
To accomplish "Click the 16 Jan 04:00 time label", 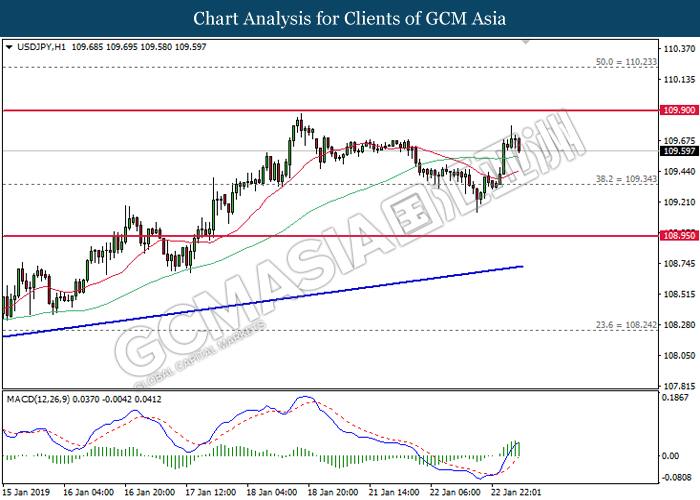I will point(88,492).
